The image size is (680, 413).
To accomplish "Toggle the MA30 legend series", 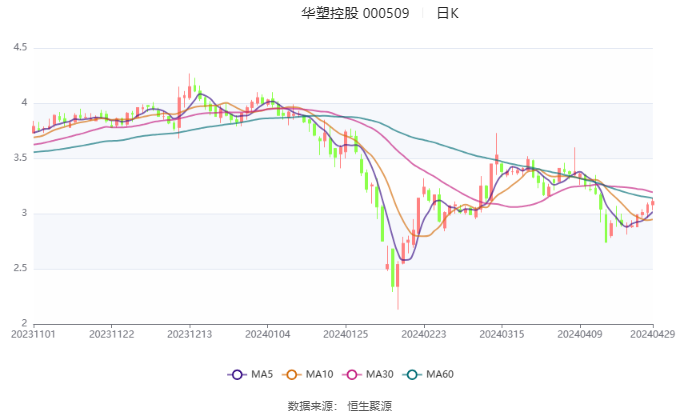I will coord(368,374).
